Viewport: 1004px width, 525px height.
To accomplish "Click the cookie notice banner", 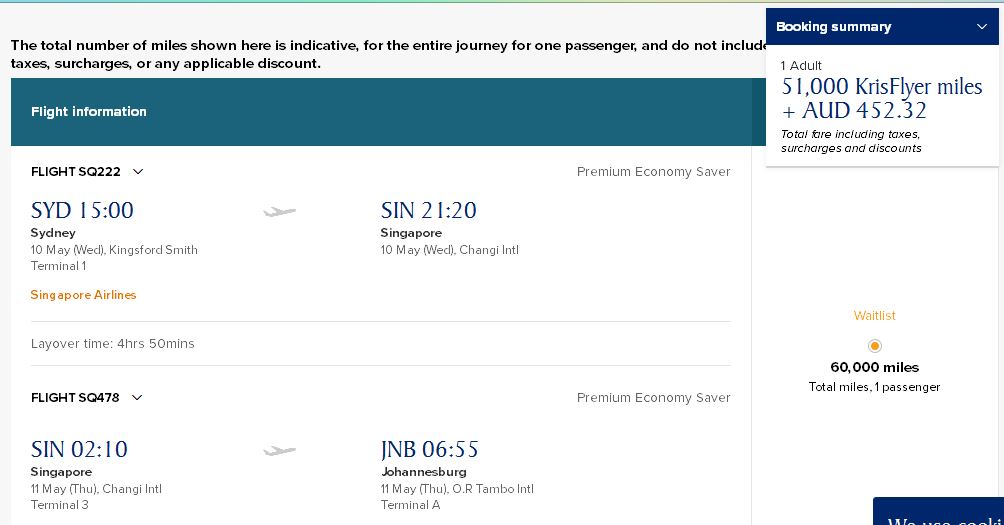I will [x=939, y=511].
